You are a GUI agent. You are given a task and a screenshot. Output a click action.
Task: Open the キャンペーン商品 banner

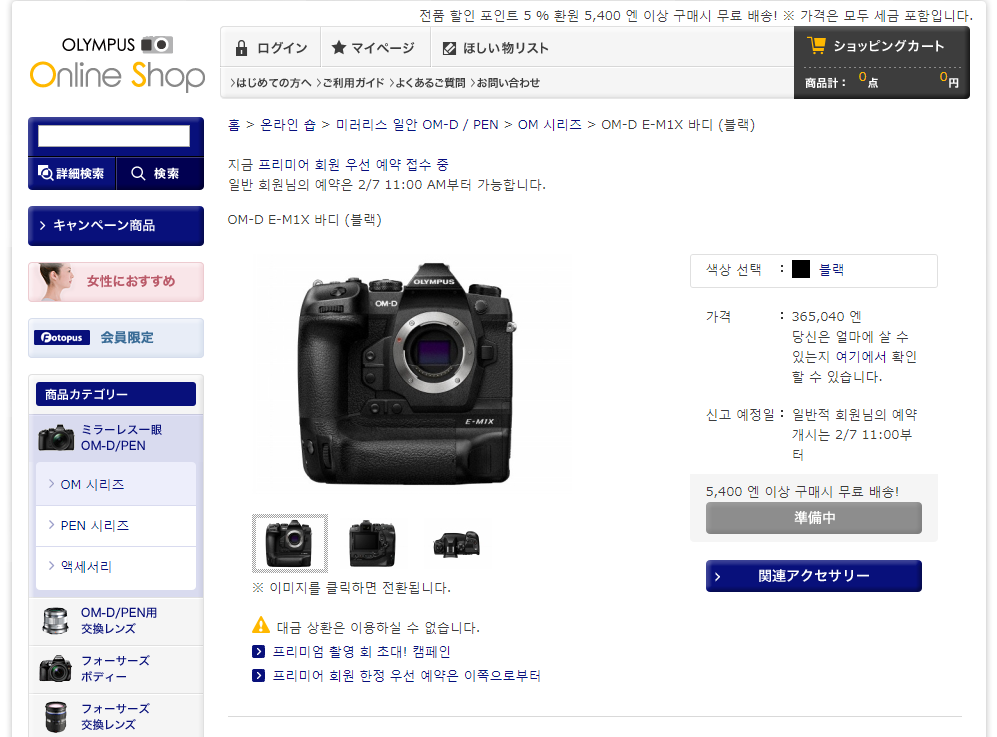[x=116, y=226]
